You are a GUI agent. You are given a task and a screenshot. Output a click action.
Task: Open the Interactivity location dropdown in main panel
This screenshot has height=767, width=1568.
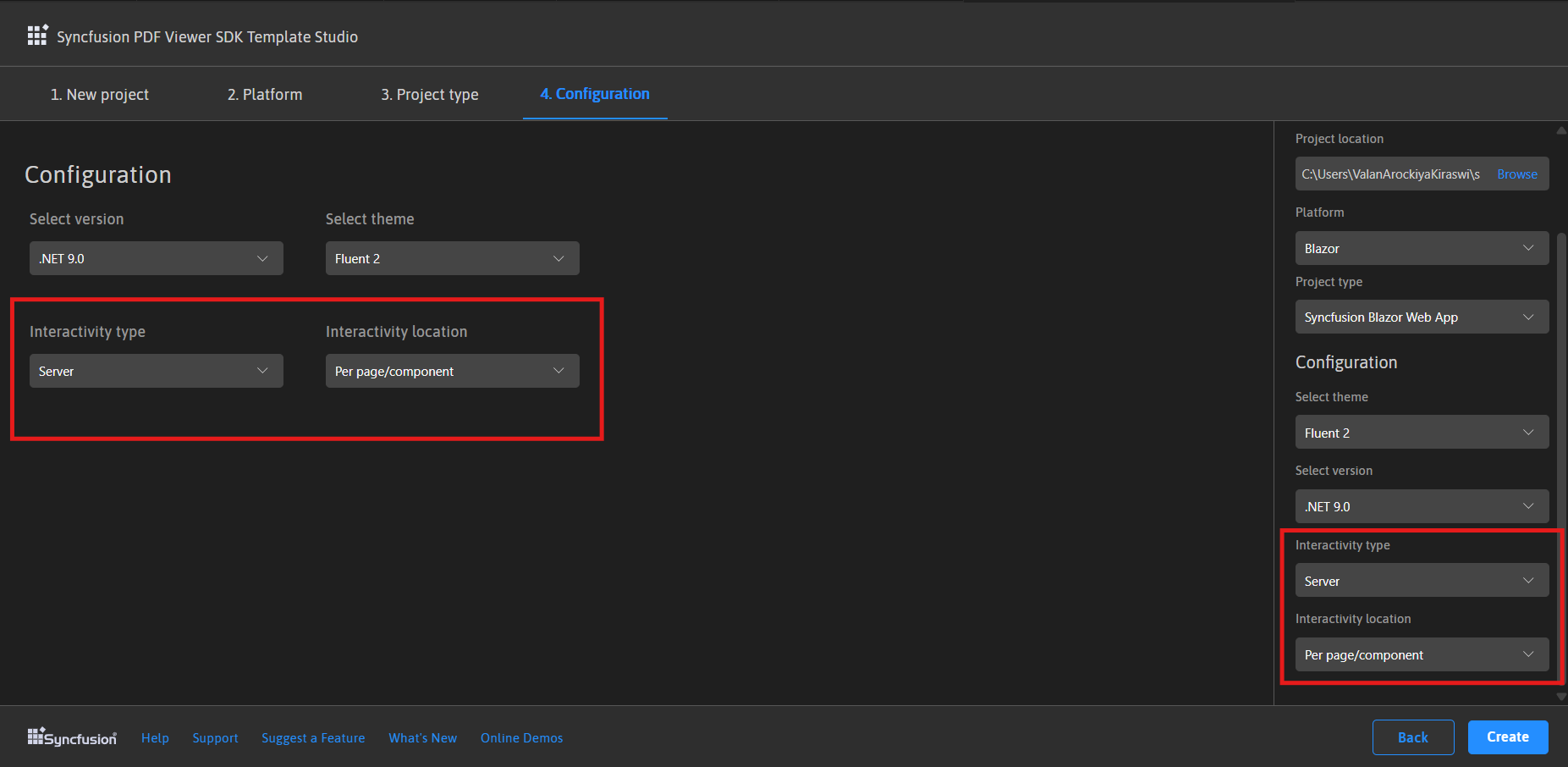453,371
